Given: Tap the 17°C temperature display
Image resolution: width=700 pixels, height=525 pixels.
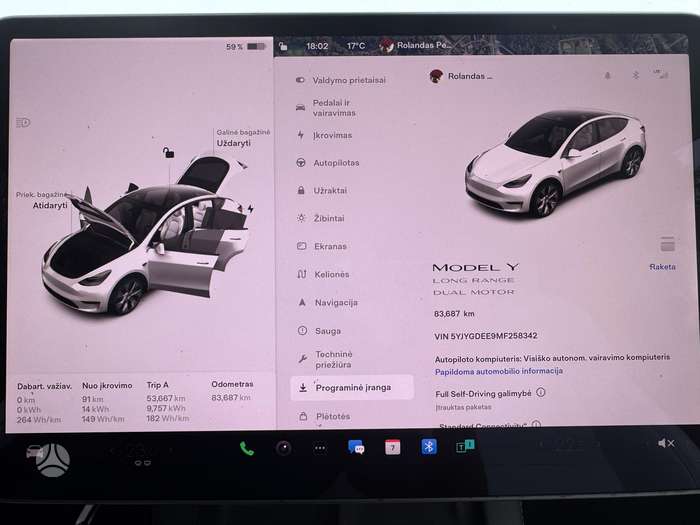Looking at the screenshot, I should pyautogui.click(x=356, y=46).
